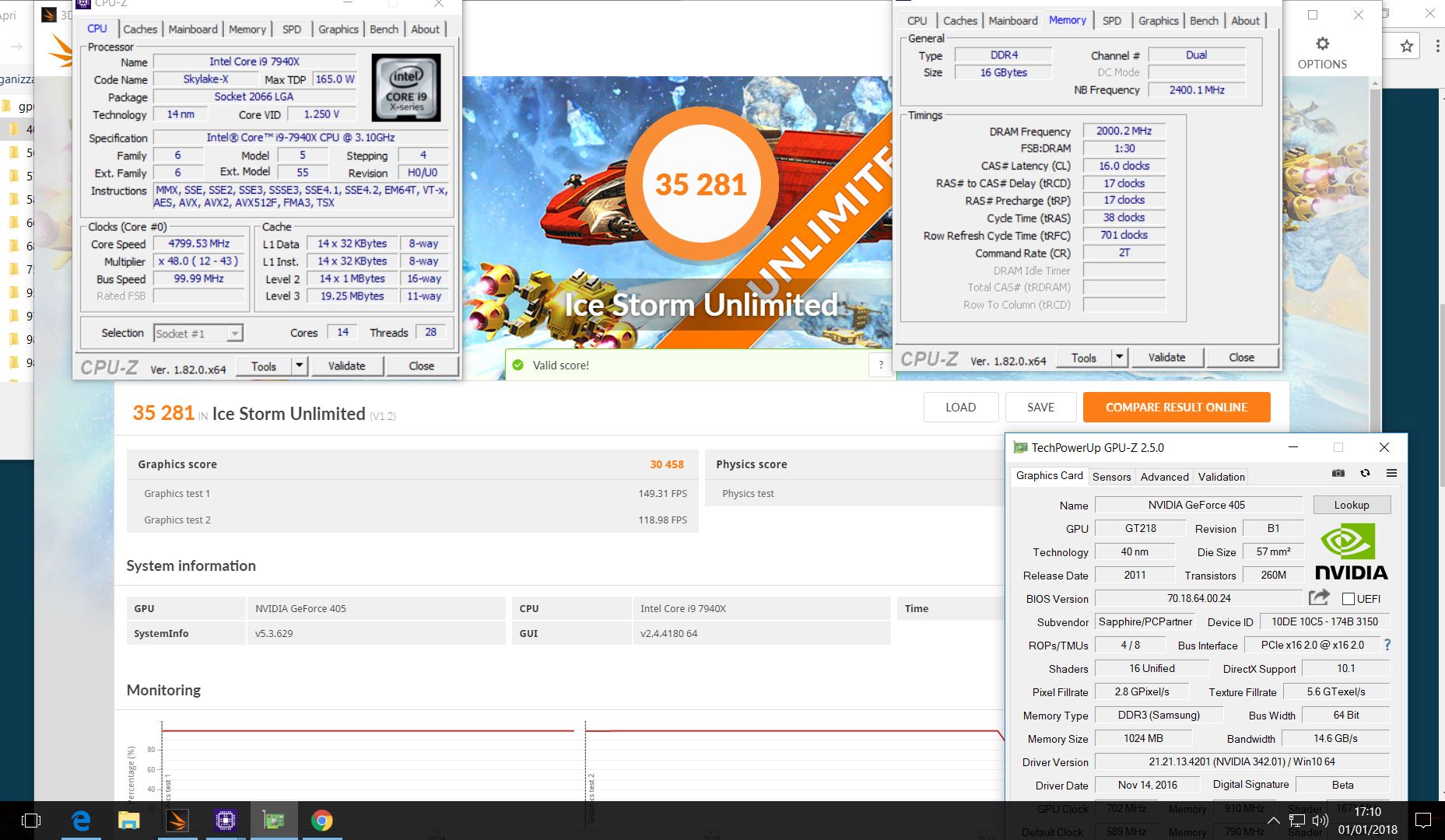Open the Caches tab in left CPU-Z
This screenshot has height=840, width=1445.
(x=140, y=29)
